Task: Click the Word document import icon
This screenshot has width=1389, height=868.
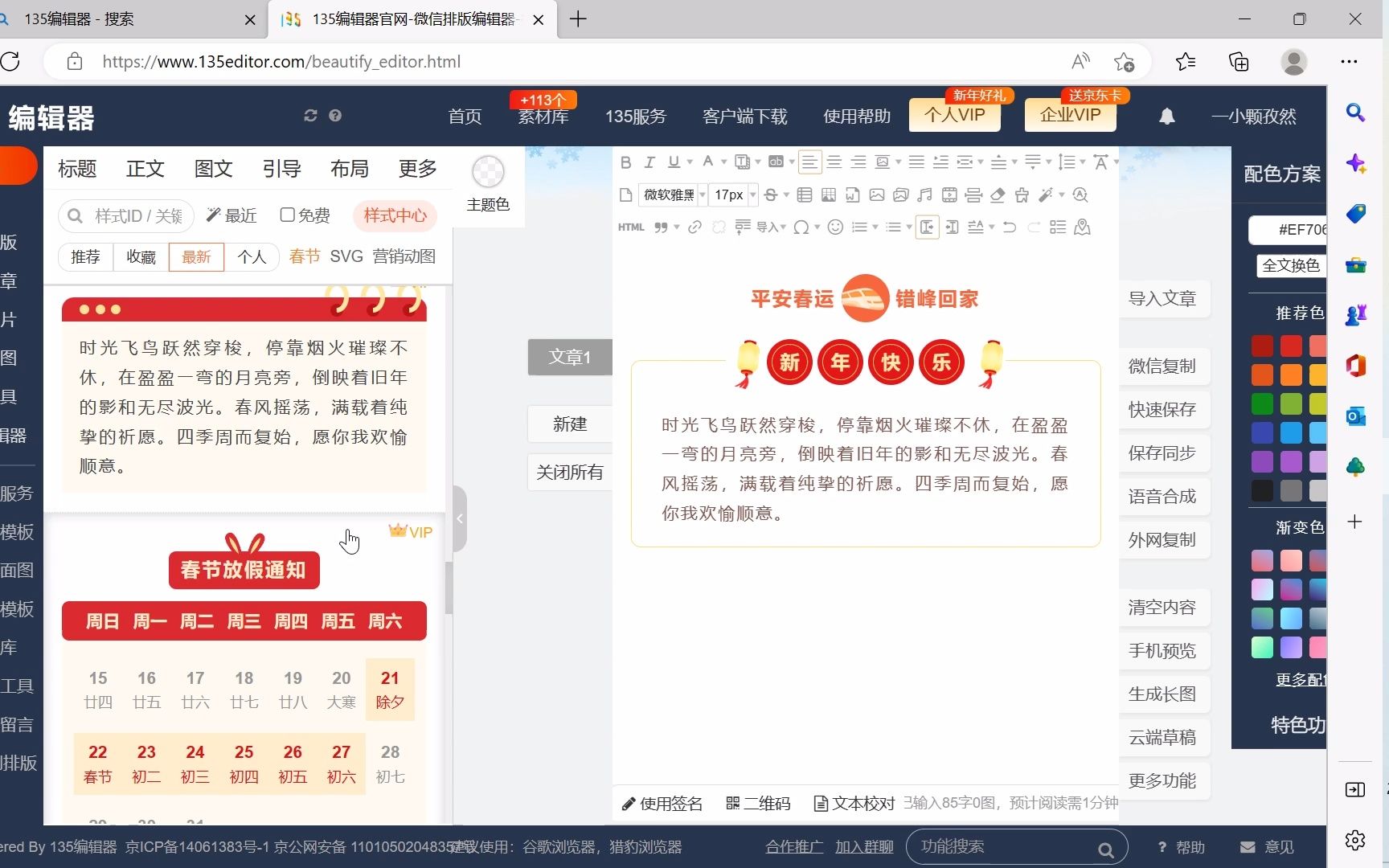Action: pyautogui.click(x=853, y=194)
